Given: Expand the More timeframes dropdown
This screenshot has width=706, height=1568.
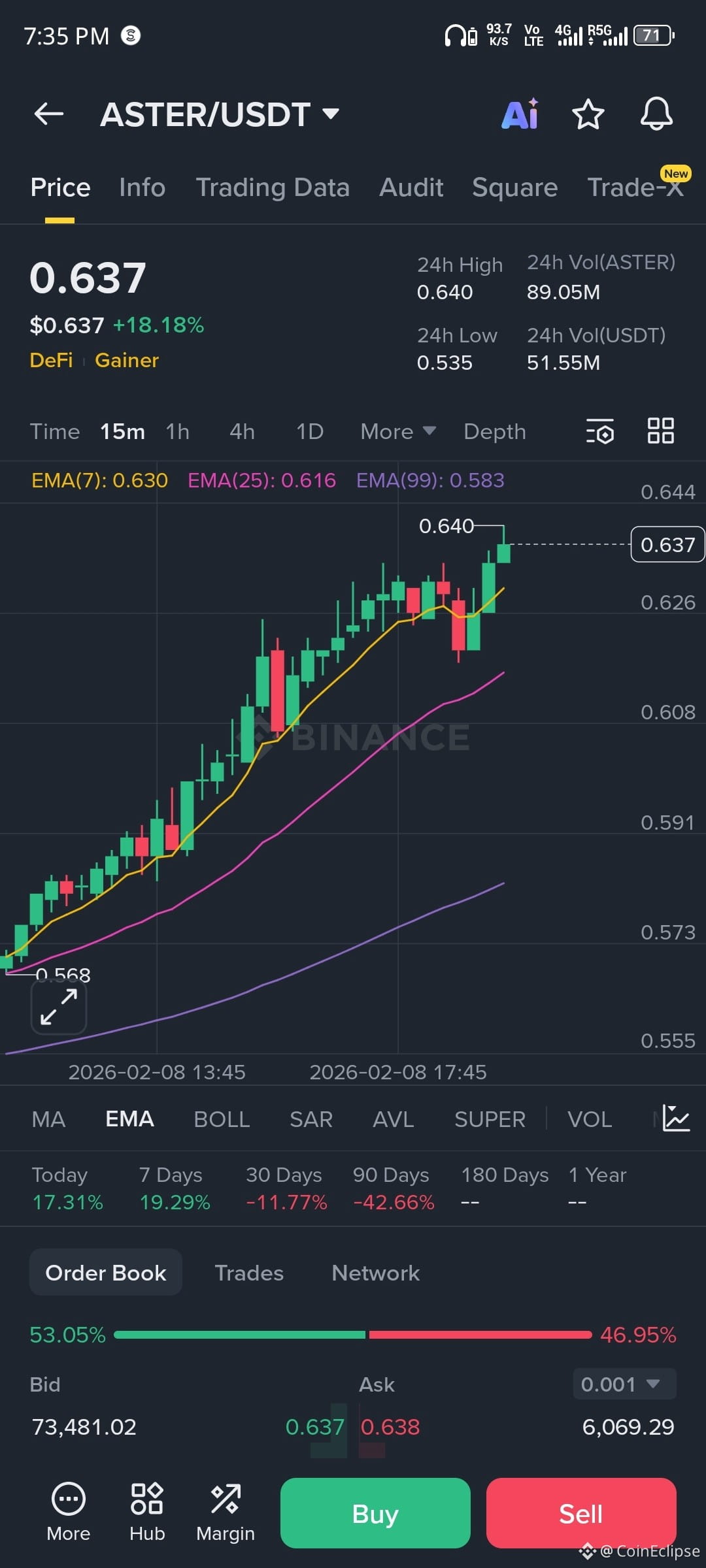Looking at the screenshot, I should (x=398, y=431).
